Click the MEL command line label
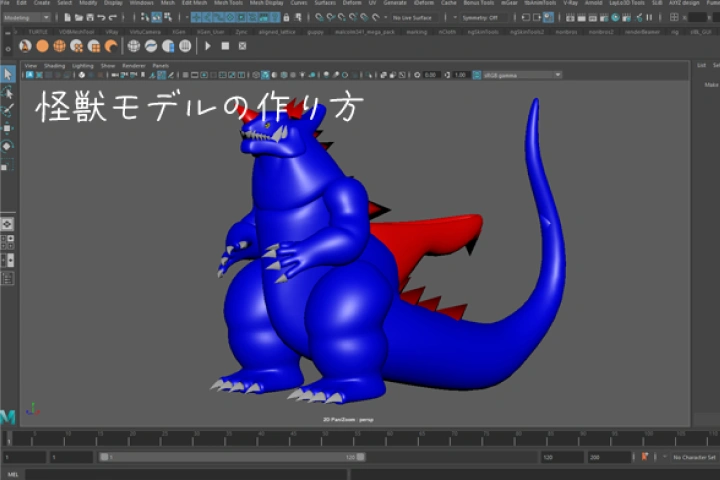 [x=13, y=474]
